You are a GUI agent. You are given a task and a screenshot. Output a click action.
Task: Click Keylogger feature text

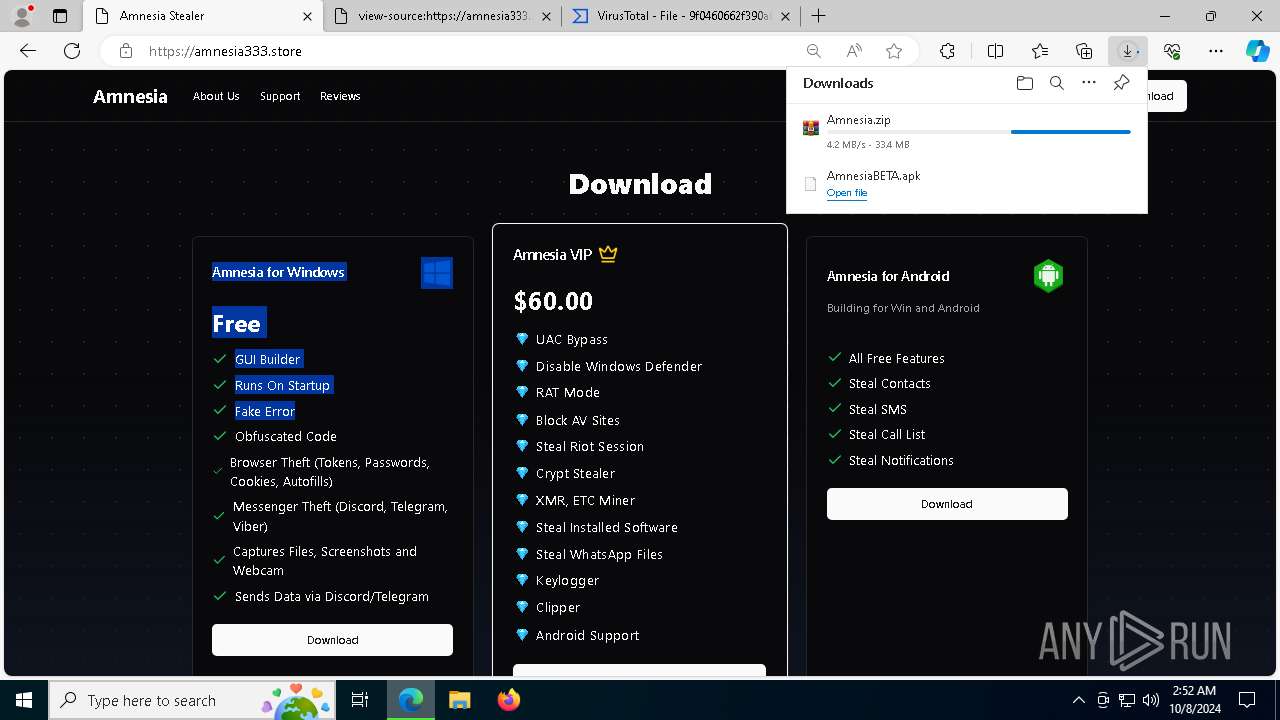(568, 581)
